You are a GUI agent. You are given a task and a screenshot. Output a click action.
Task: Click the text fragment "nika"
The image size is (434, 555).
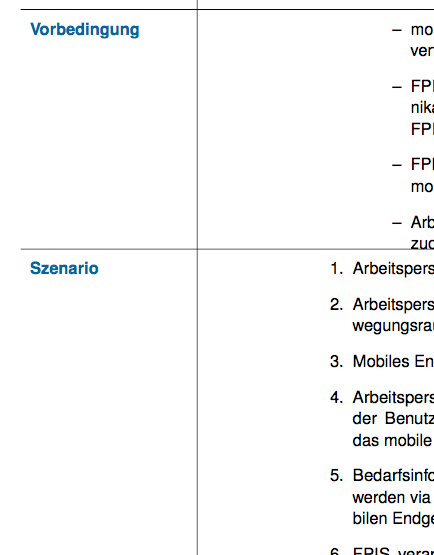coord(422,108)
